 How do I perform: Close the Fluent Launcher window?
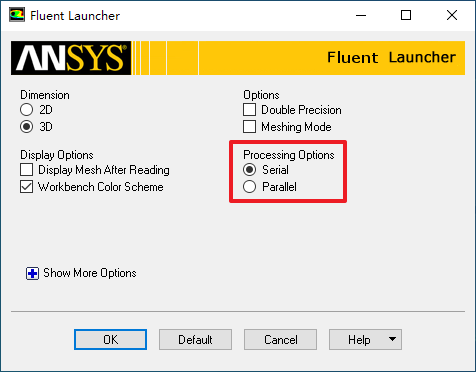click(x=452, y=15)
